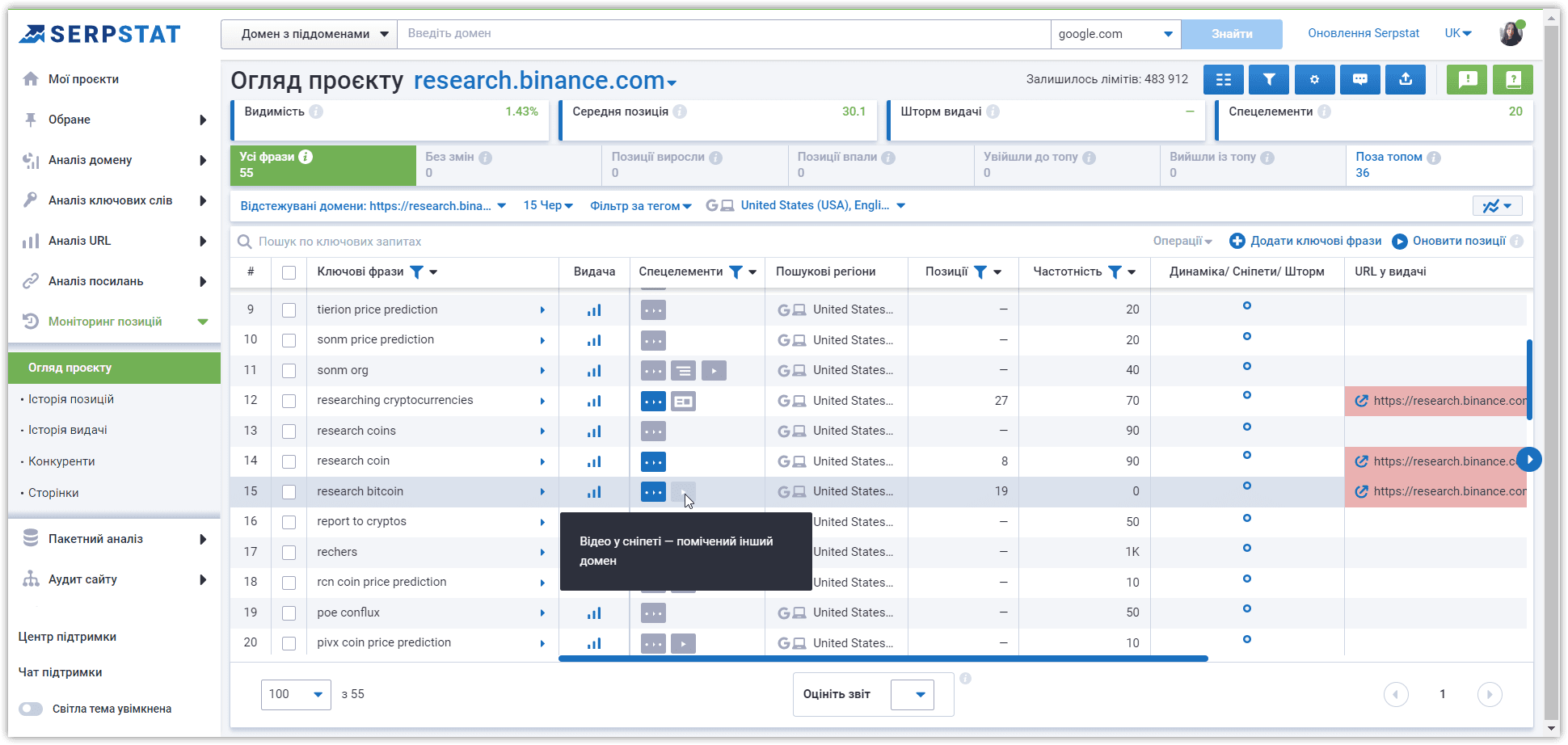Image resolution: width=1568 pixels, height=745 pixels.
Task: Open the Домен з піддоменами dropdown
Action: pos(310,34)
